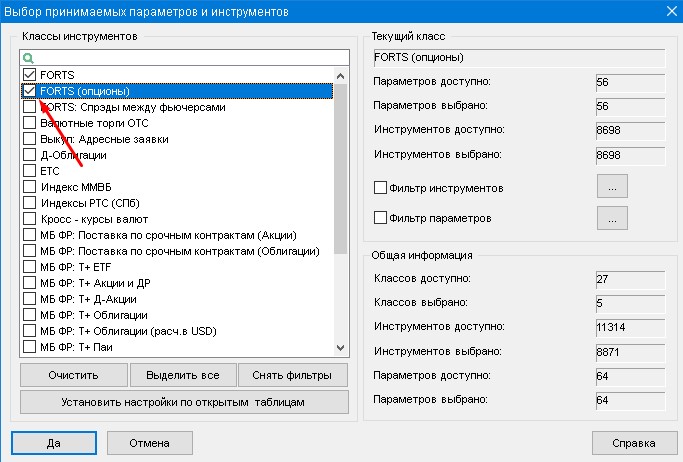Enable the Фильтр параметров checkbox
683x462 pixels.
coord(380,217)
